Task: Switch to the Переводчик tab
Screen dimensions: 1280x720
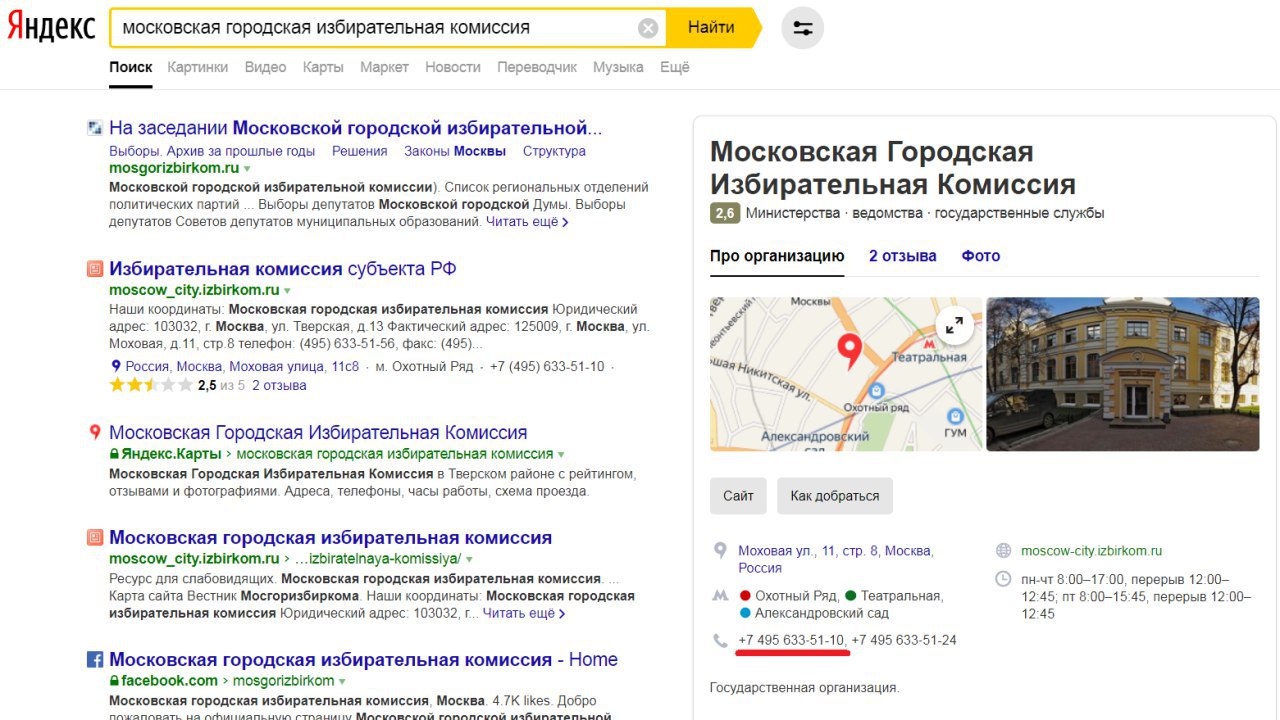Action: pyautogui.click(x=537, y=67)
